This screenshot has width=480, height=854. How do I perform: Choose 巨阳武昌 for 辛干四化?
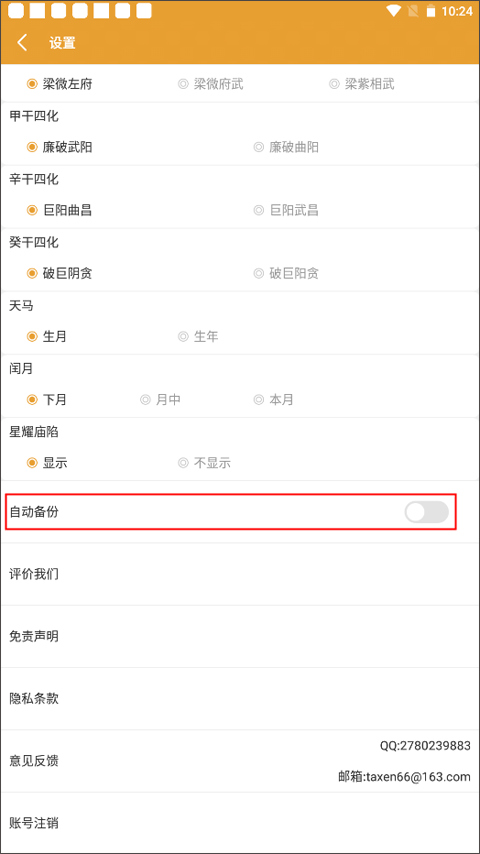(x=286, y=210)
